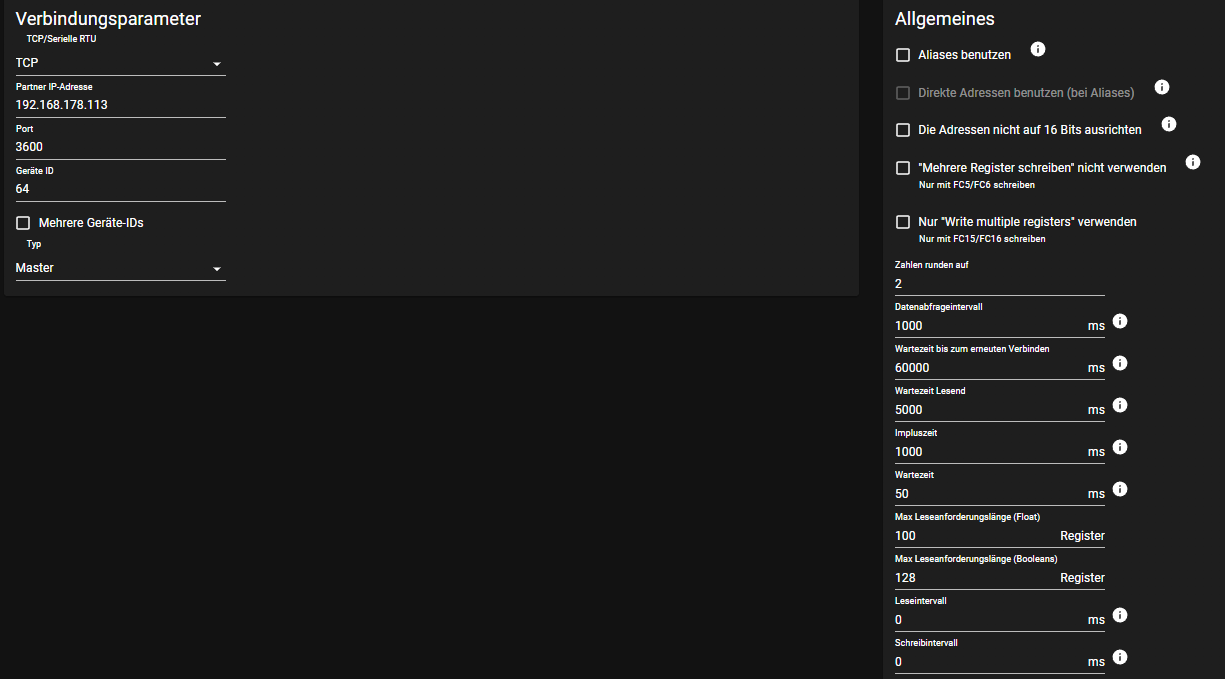Viewport: 1225px width, 679px height.
Task: Click info icon for Wartezeit 50 ms field
Action: click(x=1120, y=489)
